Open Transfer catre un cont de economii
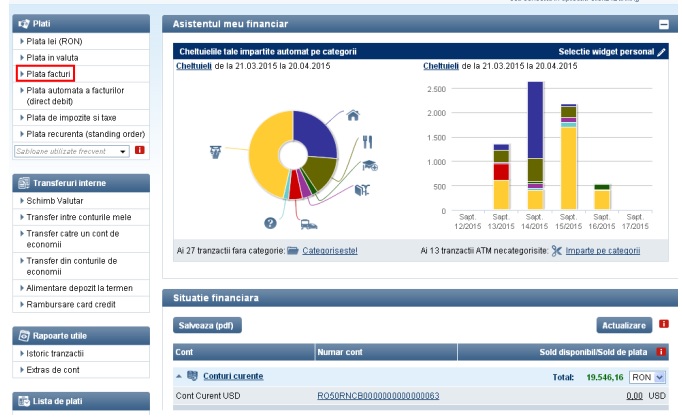 click(72, 239)
